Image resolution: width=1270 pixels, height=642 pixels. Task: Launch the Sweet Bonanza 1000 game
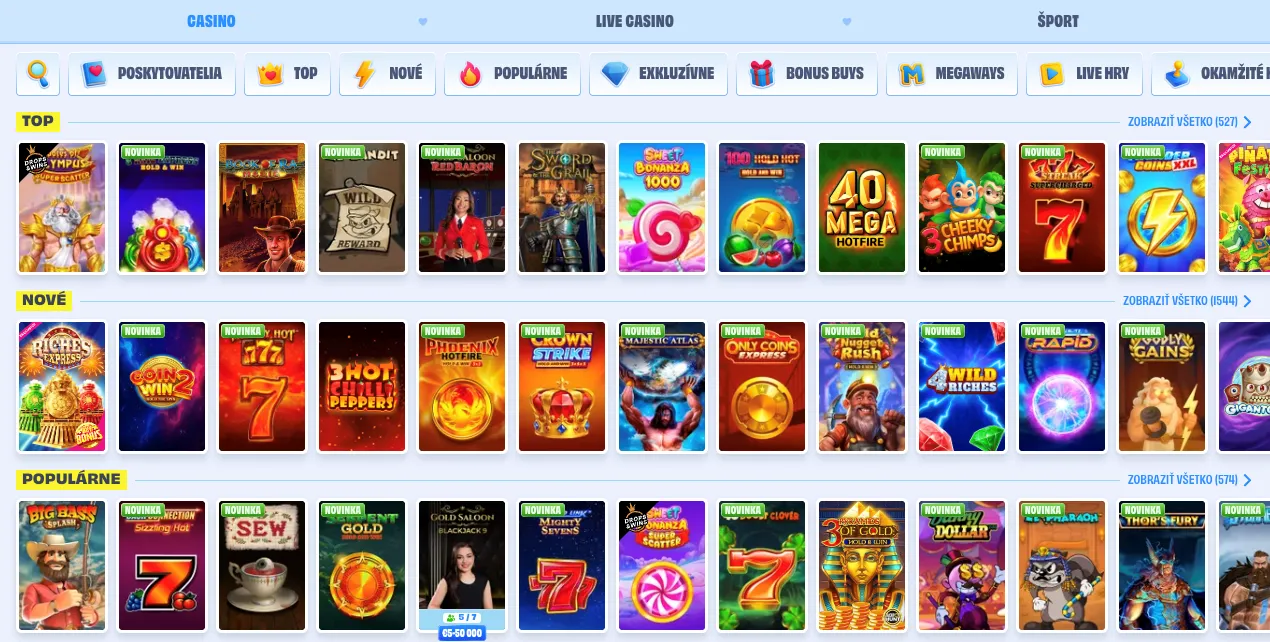[662, 208]
